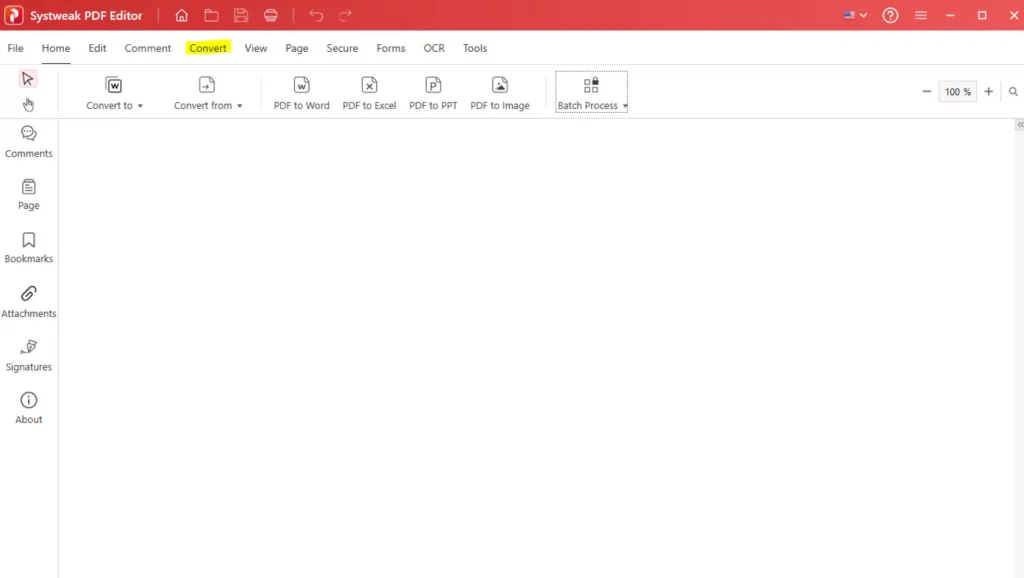1024x578 pixels.
Task: Select the highlighted Convert tab
Action: pyautogui.click(x=208, y=48)
